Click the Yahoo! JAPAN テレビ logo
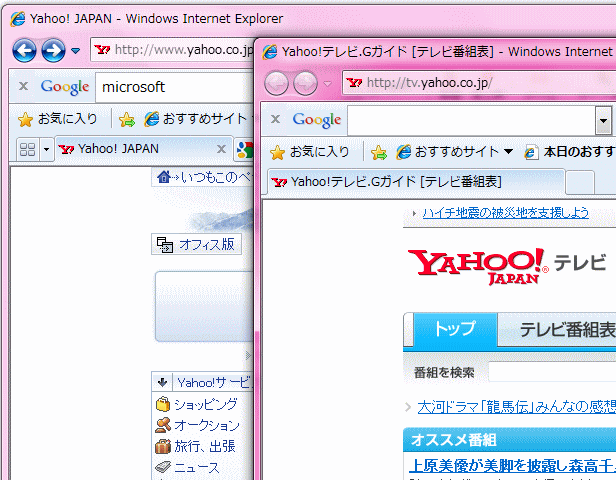 point(507,266)
